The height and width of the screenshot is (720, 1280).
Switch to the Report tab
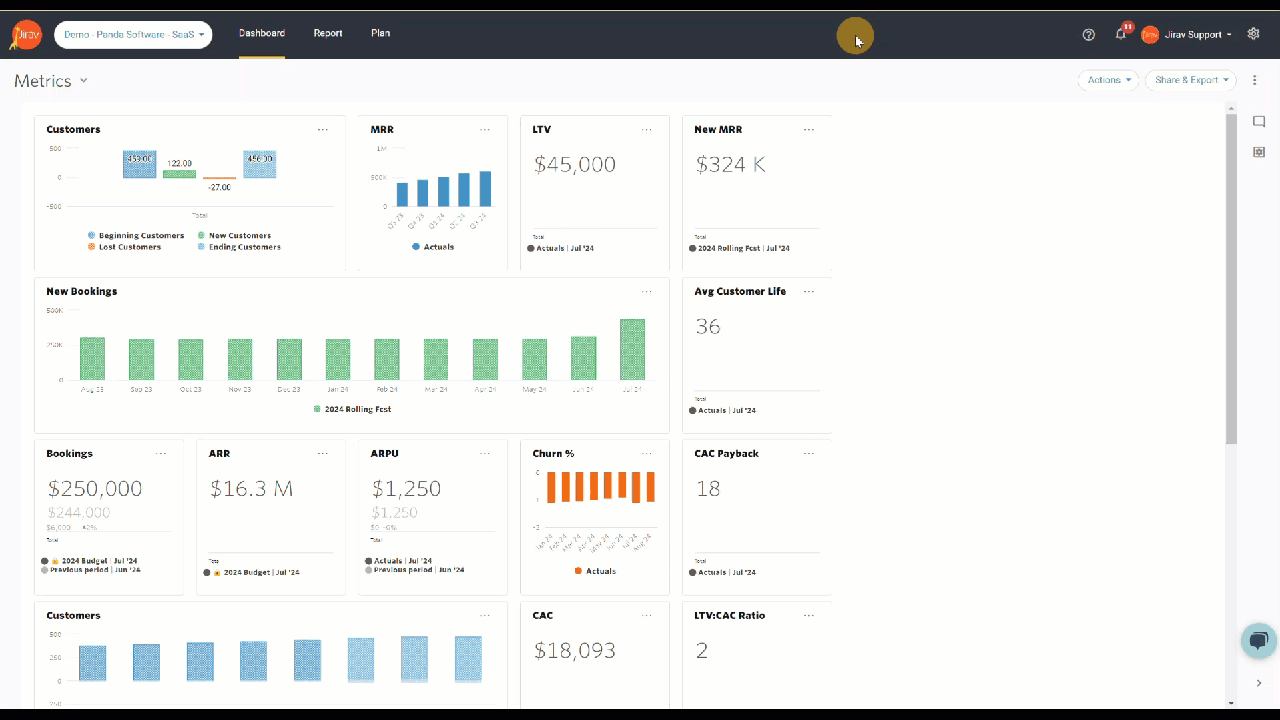328,34
